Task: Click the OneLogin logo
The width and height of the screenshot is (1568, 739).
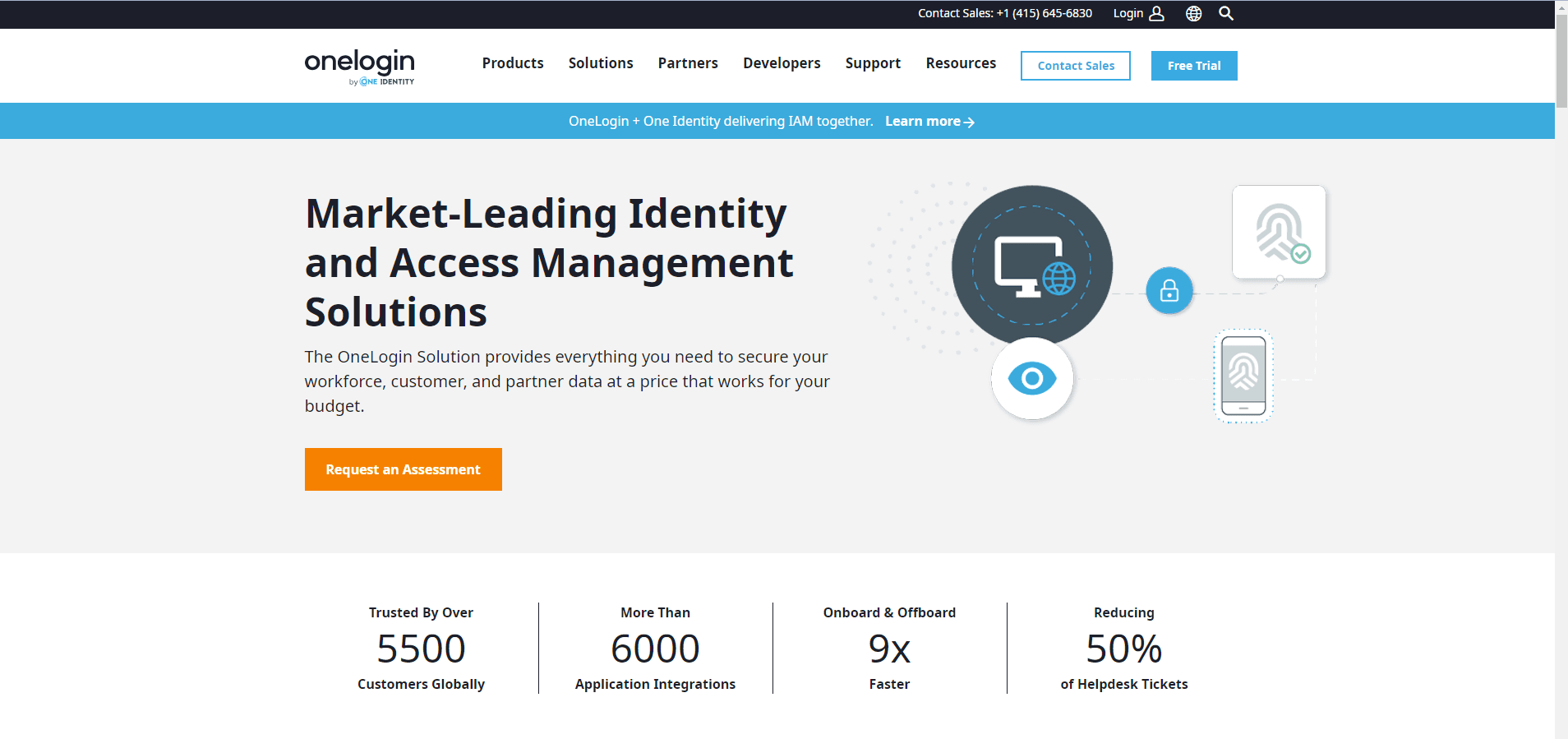Action: point(360,66)
